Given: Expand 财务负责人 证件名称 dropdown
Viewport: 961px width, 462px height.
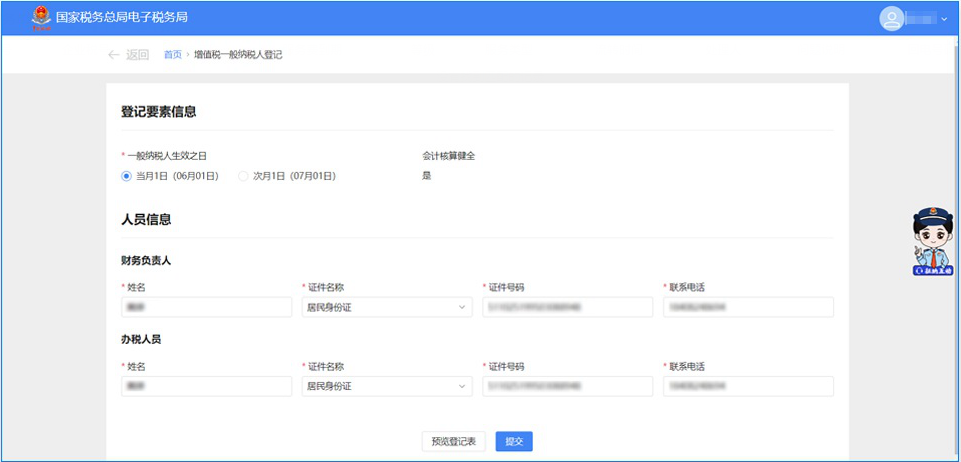Looking at the screenshot, I should pos(386,307).
